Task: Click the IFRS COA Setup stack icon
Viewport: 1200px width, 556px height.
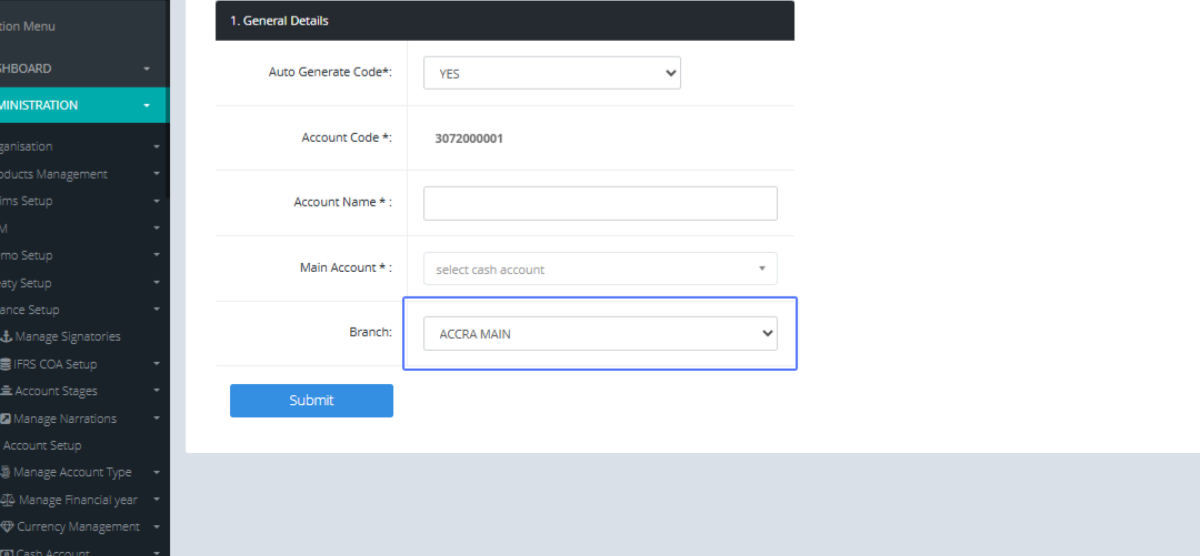Action: [6, 364]
